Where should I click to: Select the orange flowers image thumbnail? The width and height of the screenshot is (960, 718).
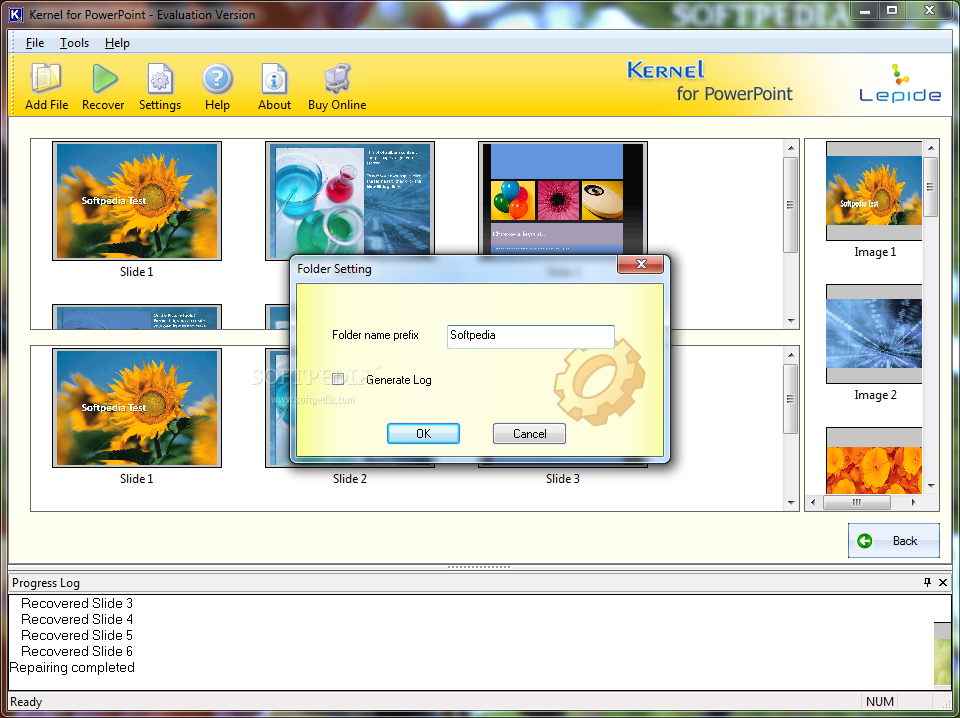tap(874, 460)
